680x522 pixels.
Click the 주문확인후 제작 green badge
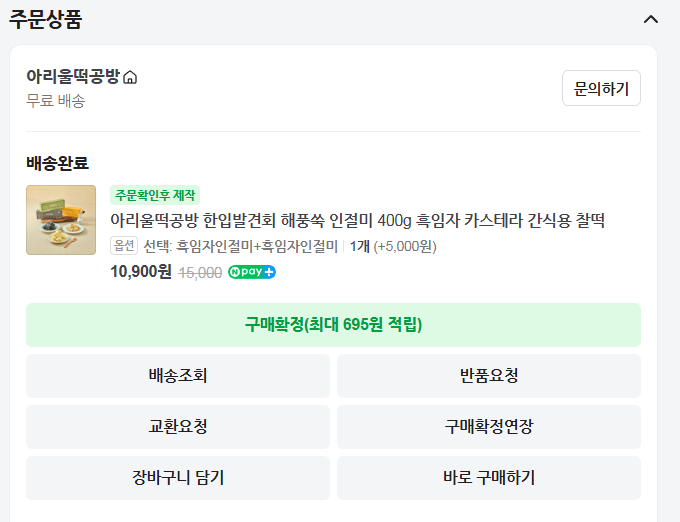155,195
